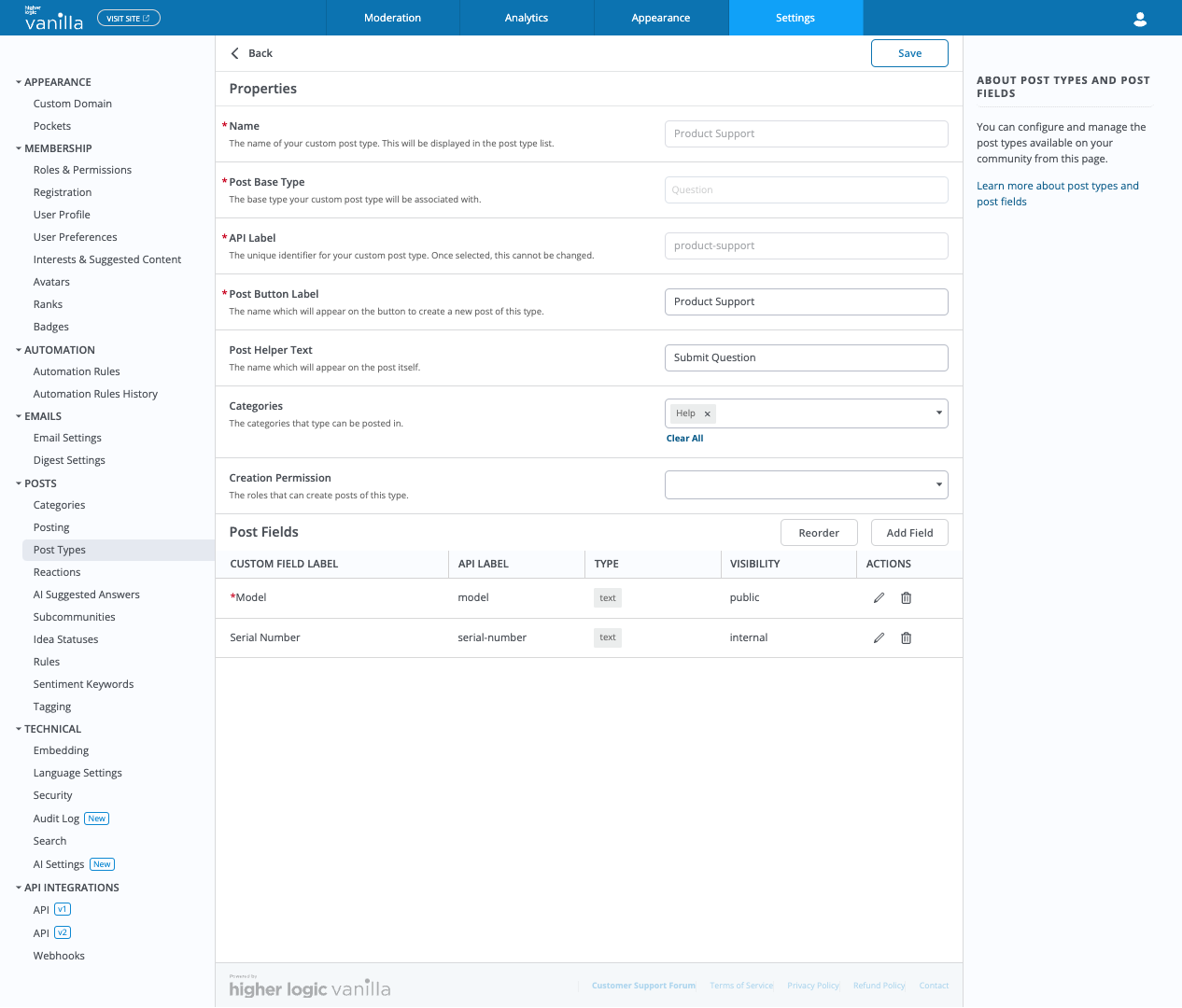
Task: Open Pockets settings
Action: click(52, 126)
